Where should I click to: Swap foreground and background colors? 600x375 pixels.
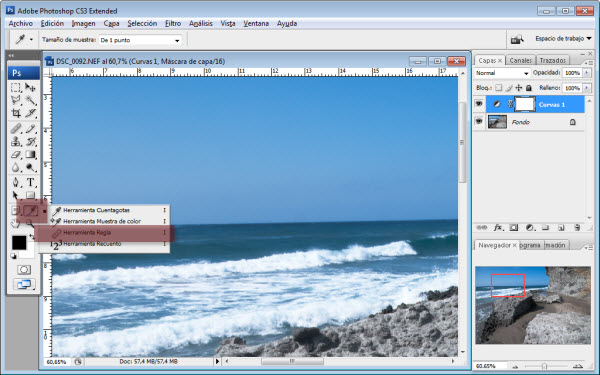click(x=32, y=237)
